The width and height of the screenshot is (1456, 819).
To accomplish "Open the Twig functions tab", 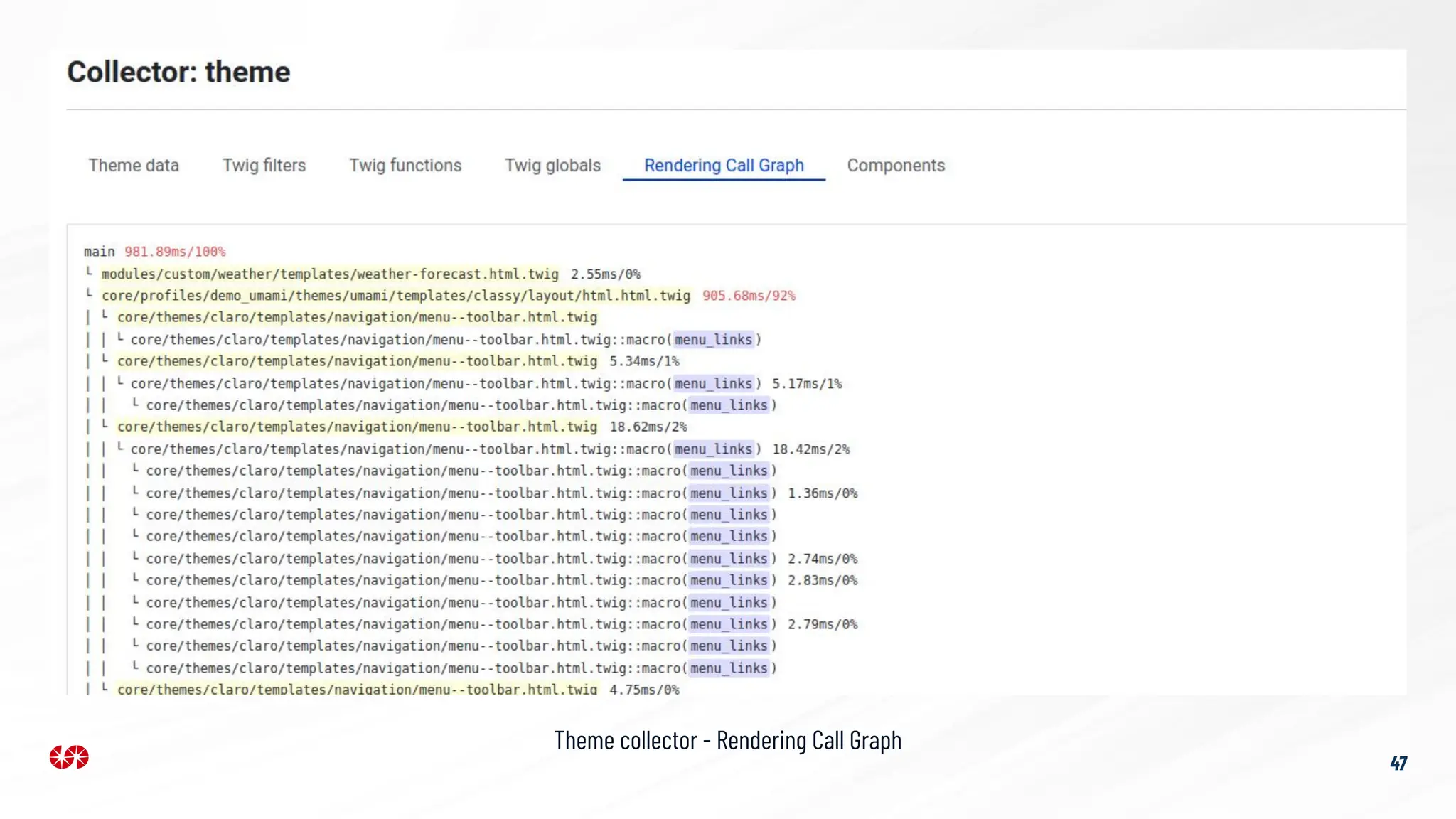I will point(405,166).
